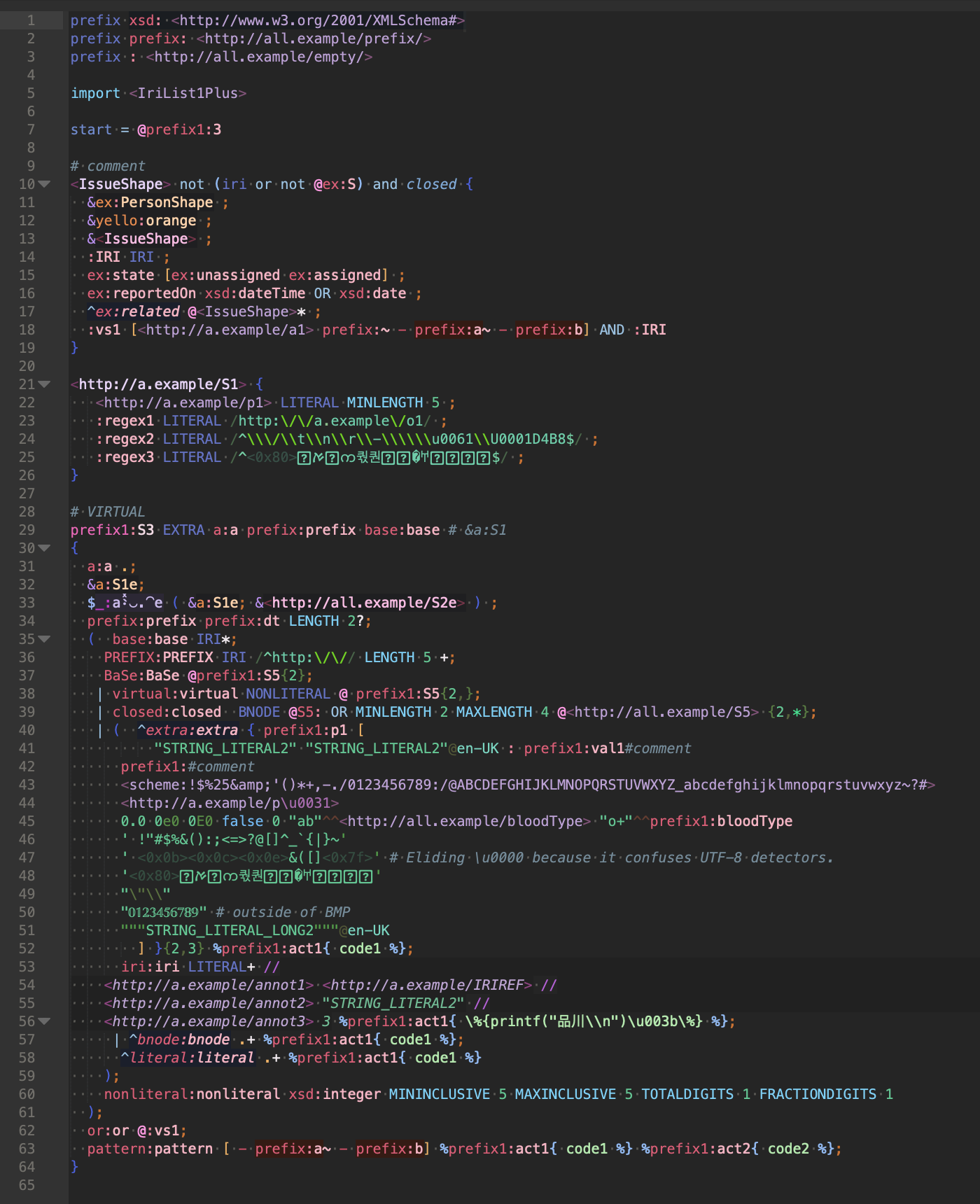
Task: Click 'or:or' on line 62
Action: pyautogui.click(x=108, y=1130)
